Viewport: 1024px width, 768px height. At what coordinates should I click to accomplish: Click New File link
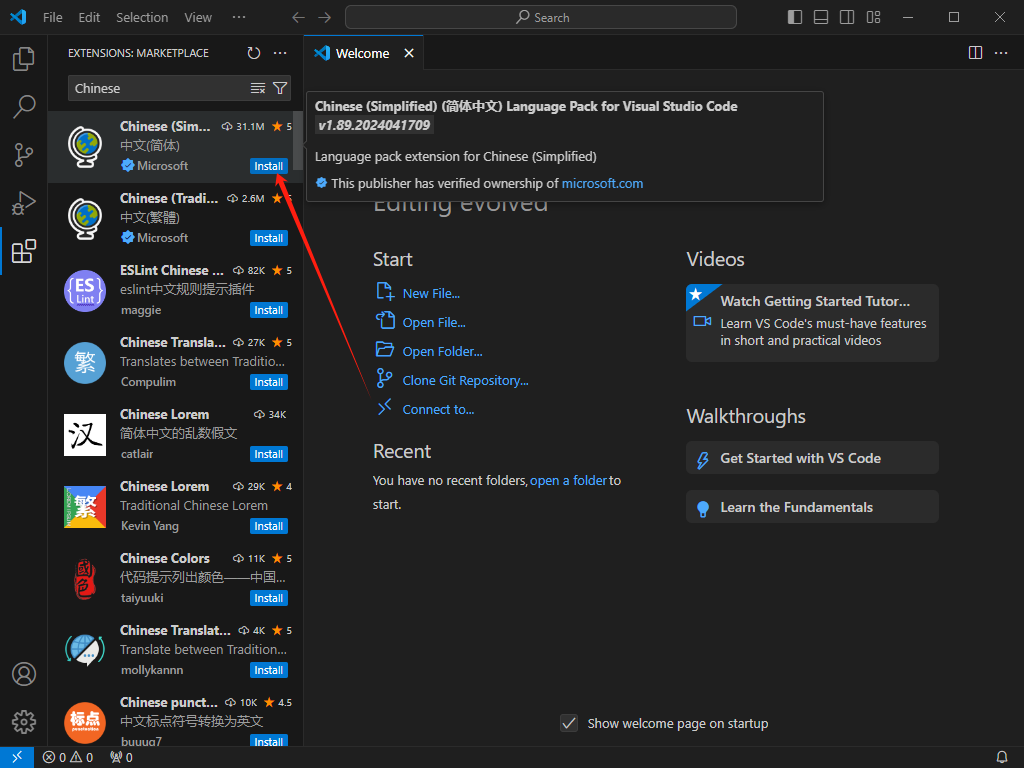point(431,293)
